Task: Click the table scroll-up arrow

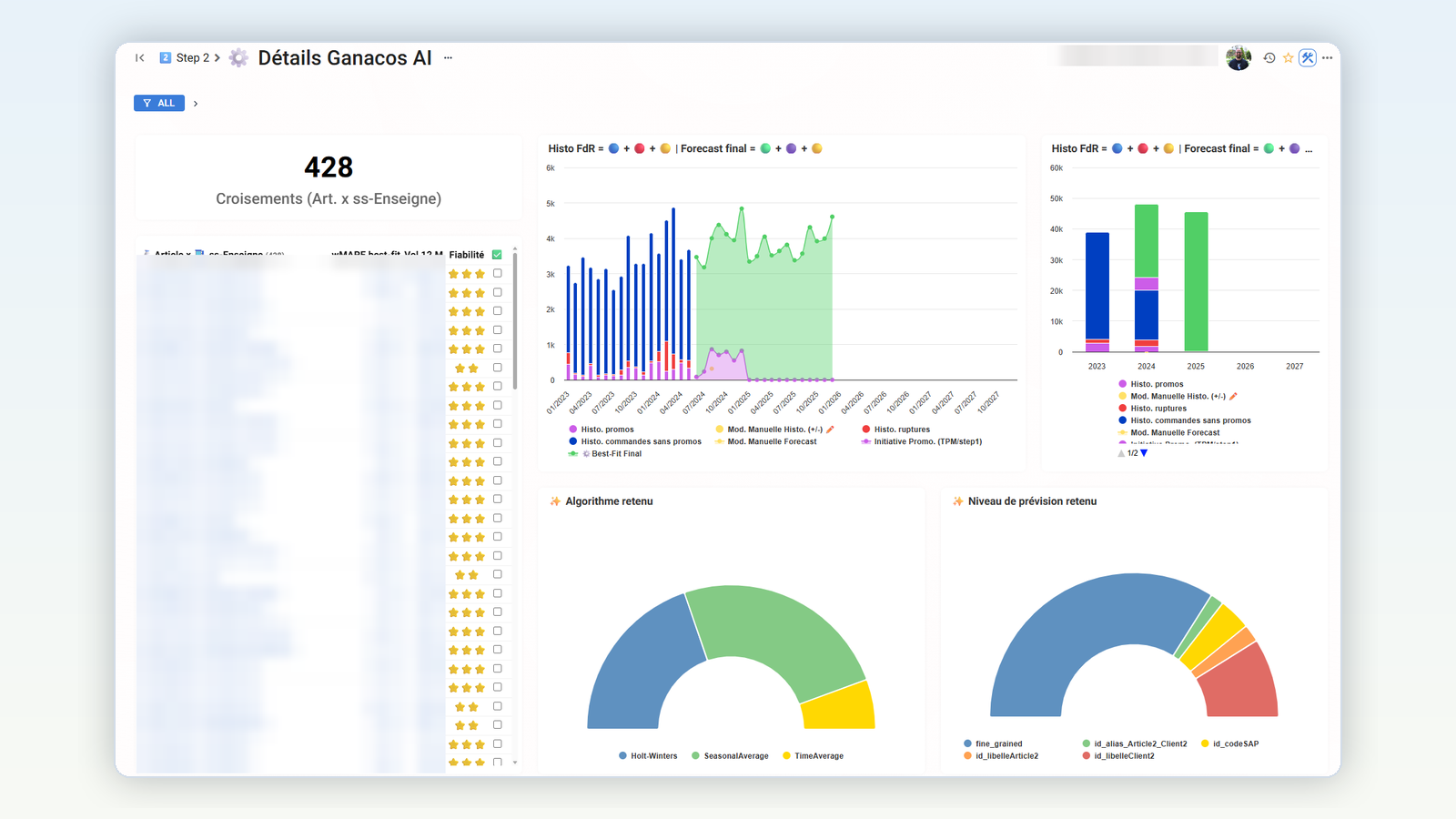Action: coord(515,248)
